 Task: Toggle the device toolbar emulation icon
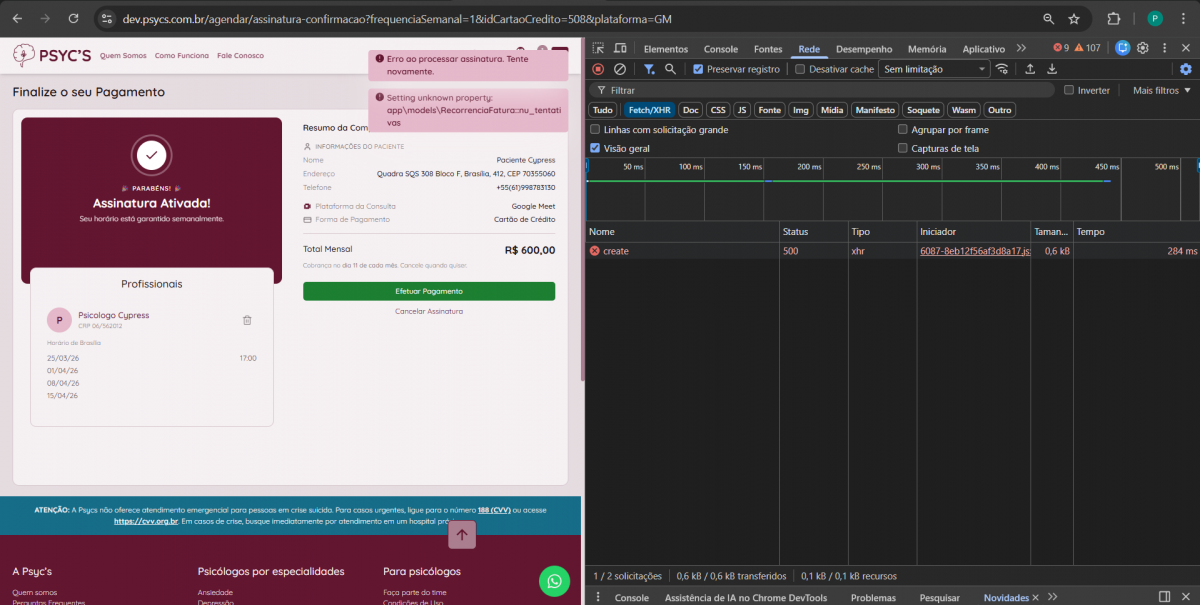click(x=620, y=48)
